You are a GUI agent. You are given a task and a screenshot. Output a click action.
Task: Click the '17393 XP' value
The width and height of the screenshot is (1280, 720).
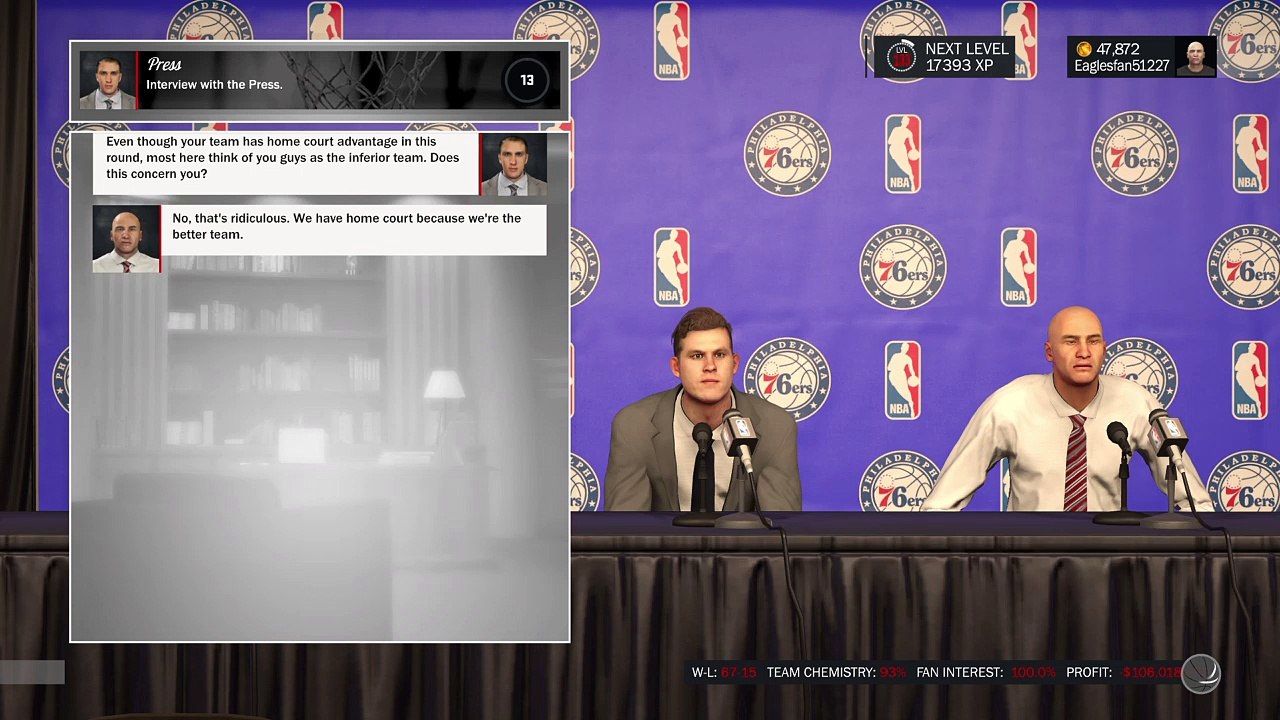(x=959, y=65)
